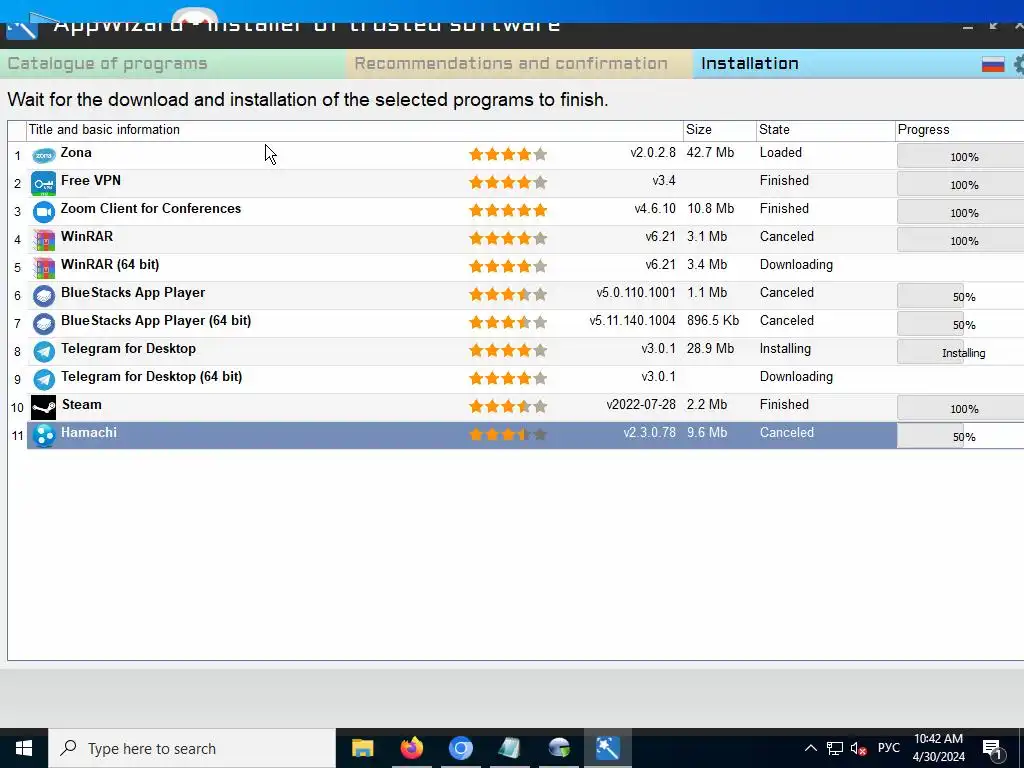
Task: Launch Chrome from the taskbar
Action: coord(460,748)
